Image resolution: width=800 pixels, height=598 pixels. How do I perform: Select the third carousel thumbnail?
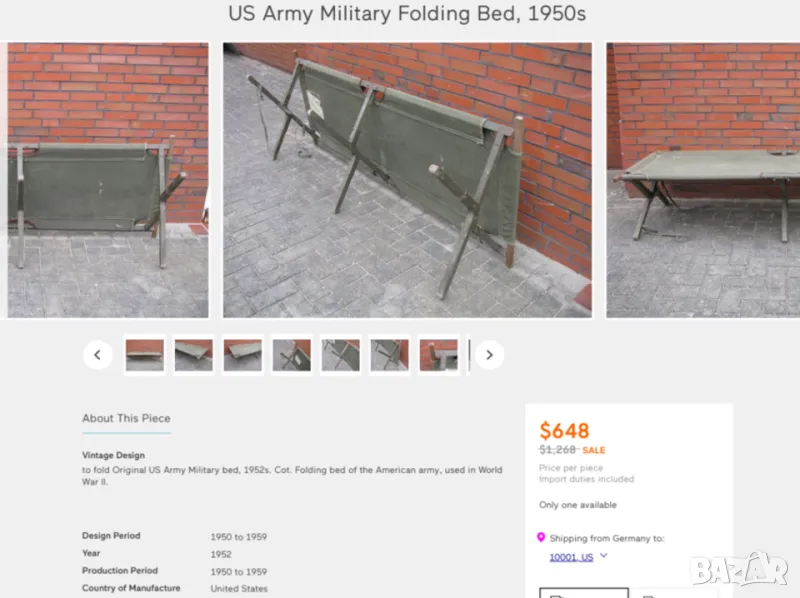tap(243, 355)
